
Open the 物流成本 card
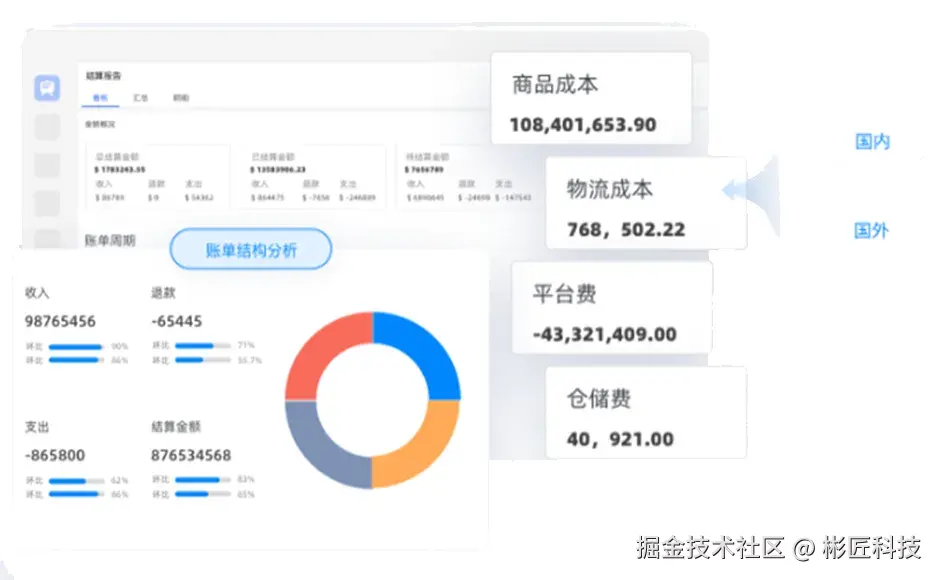pos(646,203)
